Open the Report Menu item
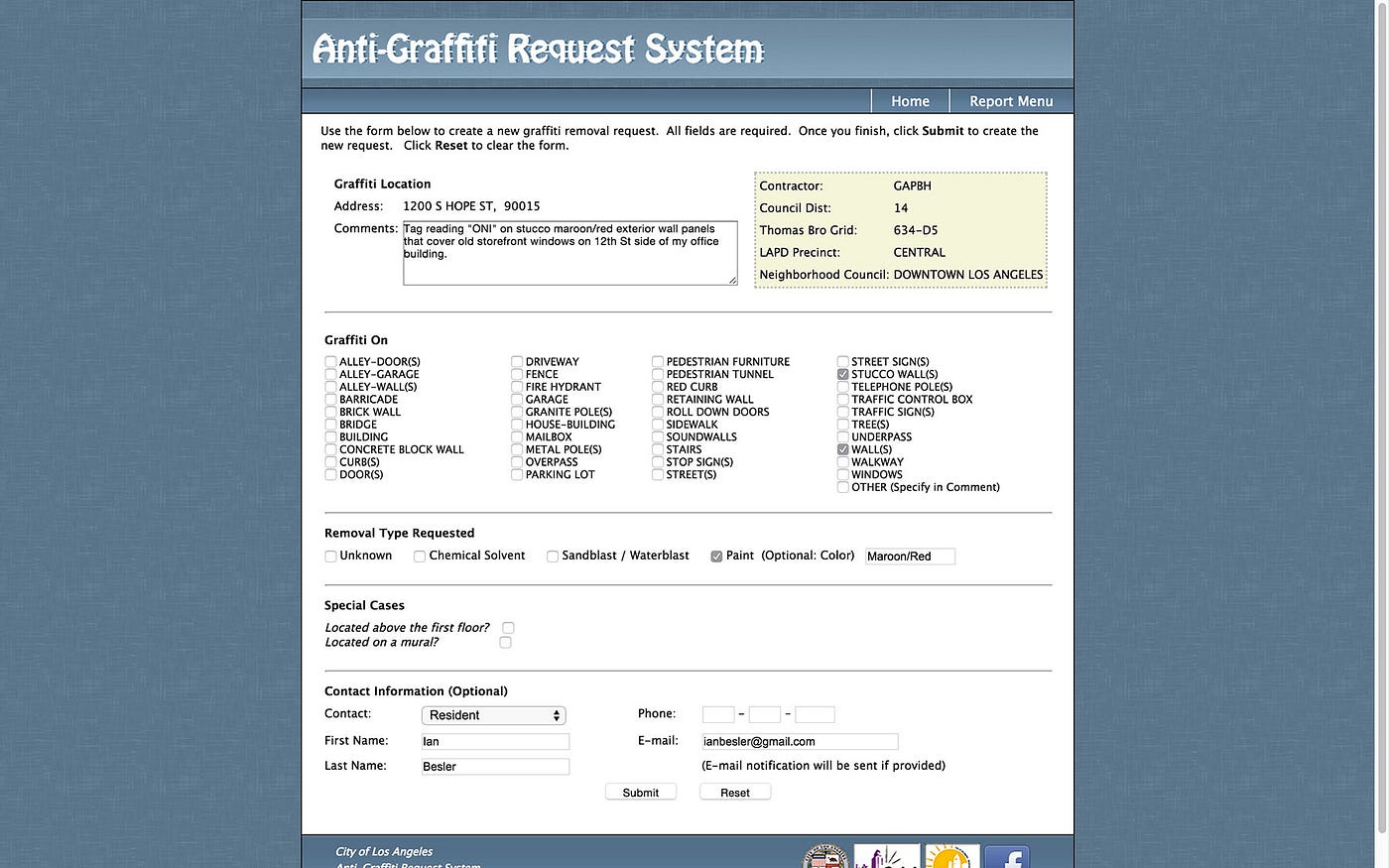The width and height of the screenshot is (1389, 868). click(1011, 101)
